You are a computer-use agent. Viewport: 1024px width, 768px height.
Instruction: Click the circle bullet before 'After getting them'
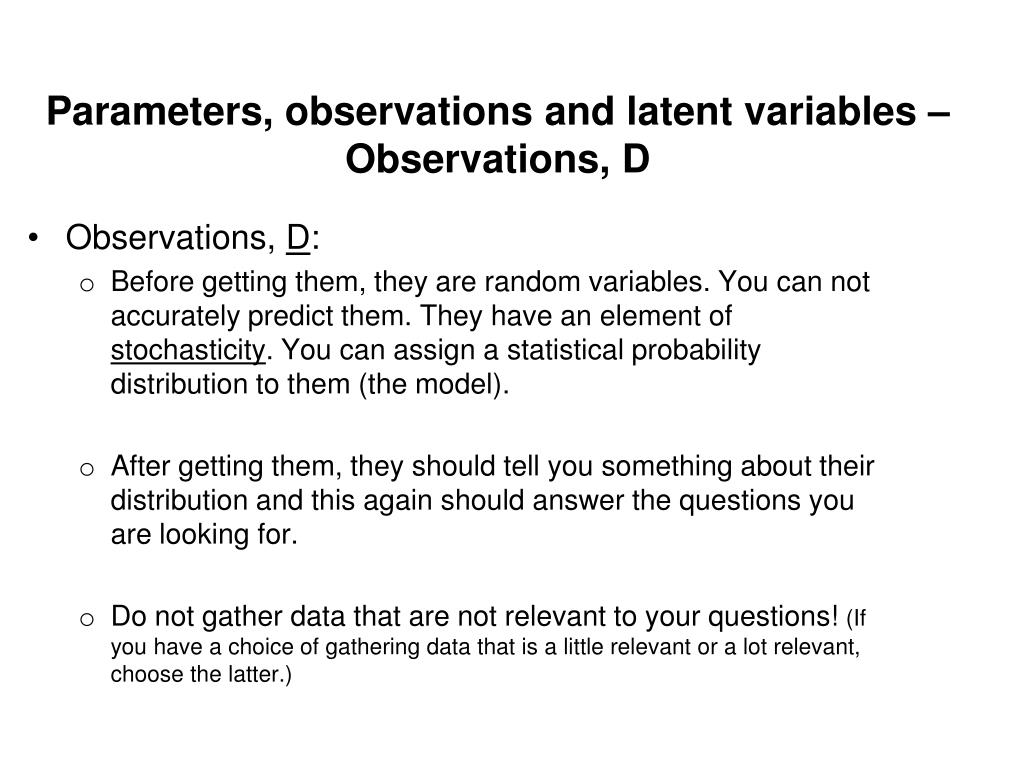[87, 469]
